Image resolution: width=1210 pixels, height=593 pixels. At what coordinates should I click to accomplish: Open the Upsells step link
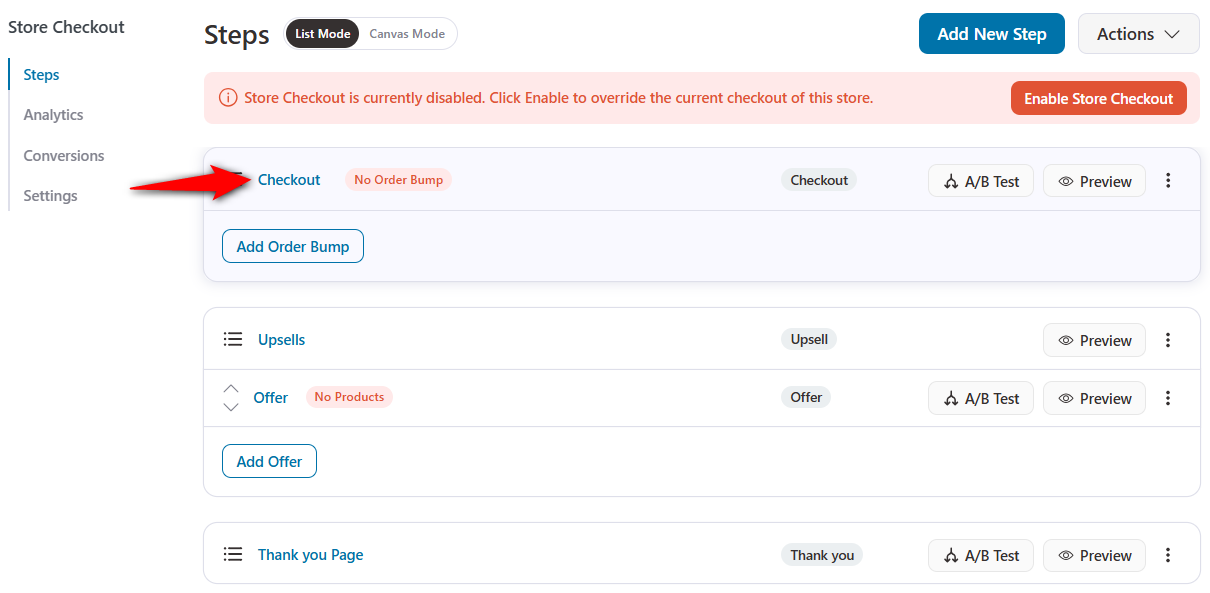[x=281, y=340]
